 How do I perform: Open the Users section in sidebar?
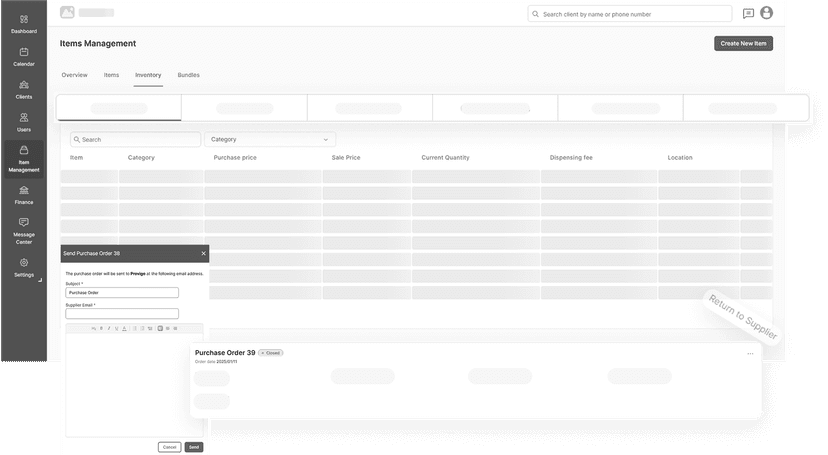24,122
